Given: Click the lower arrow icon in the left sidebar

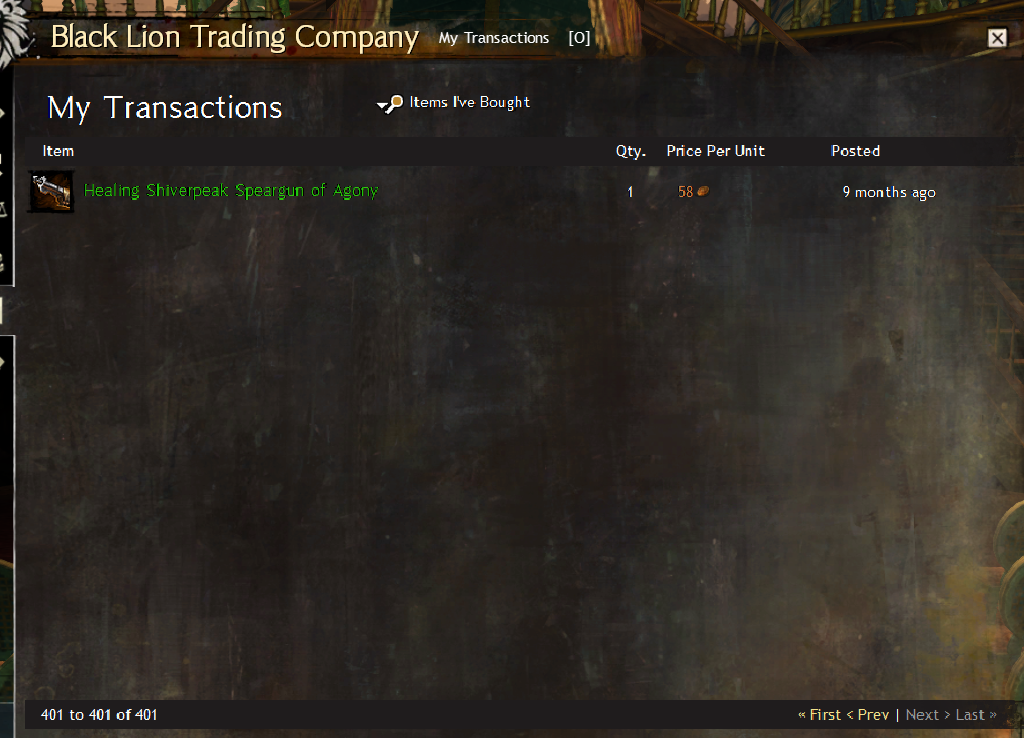Looking at the screenshot, I should 3,362.
